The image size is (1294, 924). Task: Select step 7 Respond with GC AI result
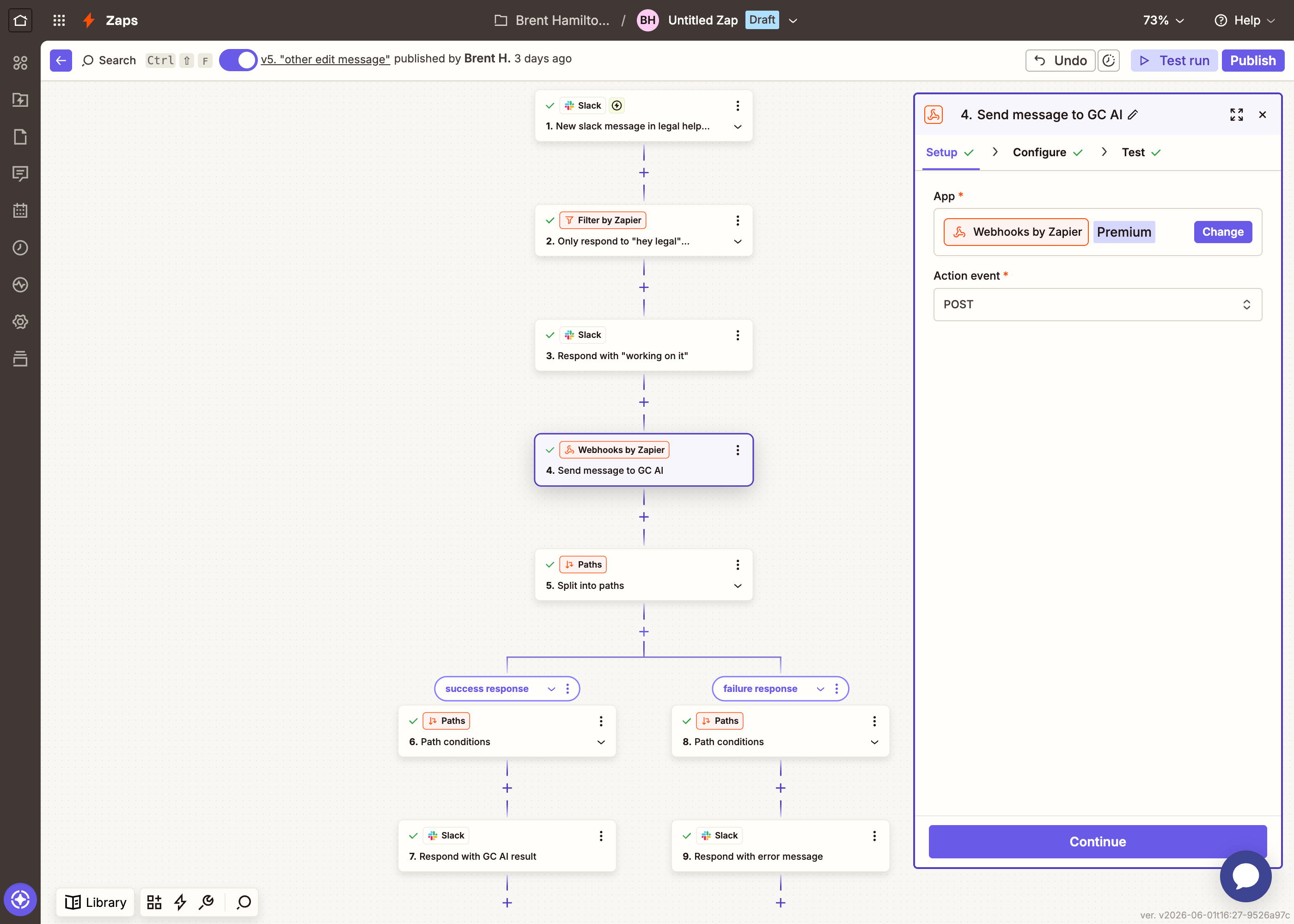(507, 845)
